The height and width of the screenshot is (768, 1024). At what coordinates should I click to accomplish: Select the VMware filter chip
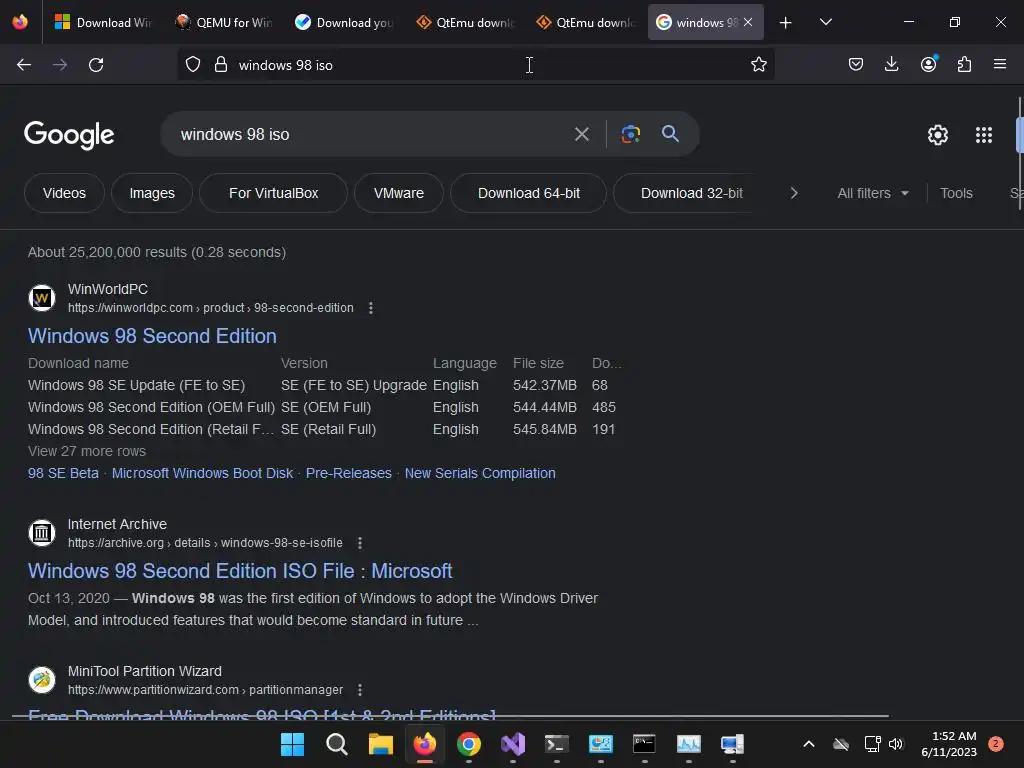click(x=399, y=193)
